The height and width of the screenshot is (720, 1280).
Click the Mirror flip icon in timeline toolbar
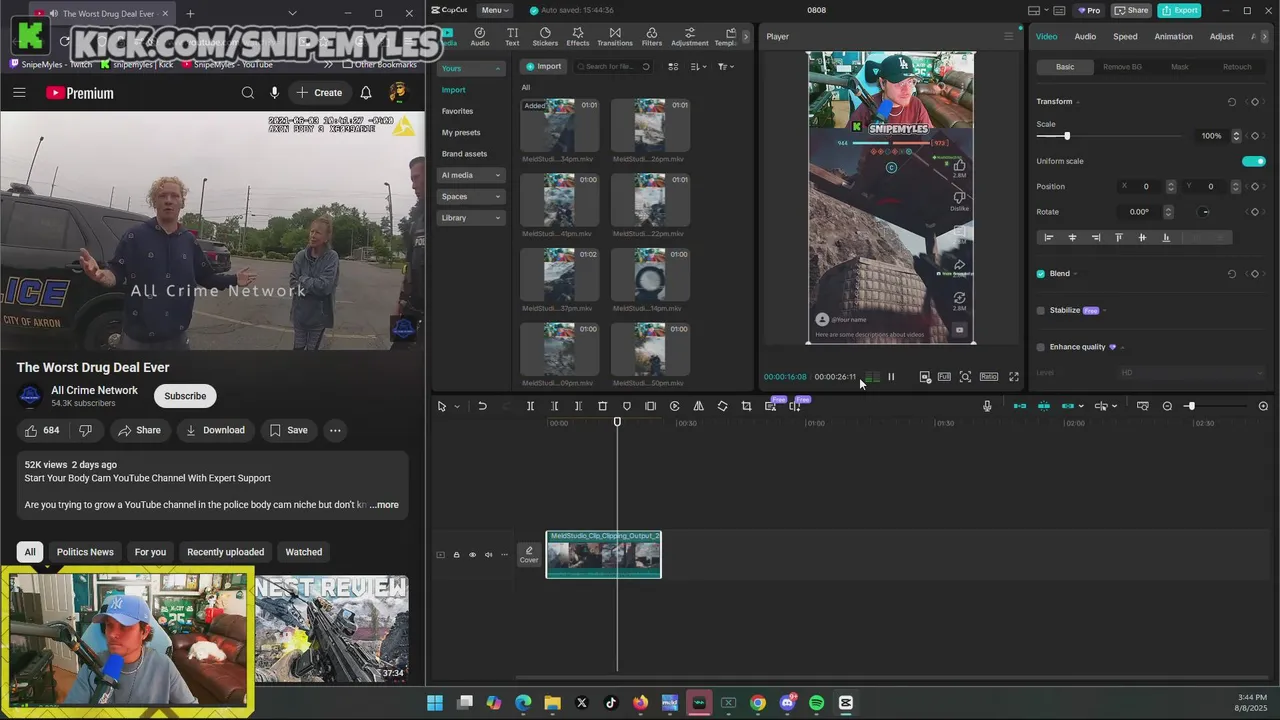click(x=698, y=406)
